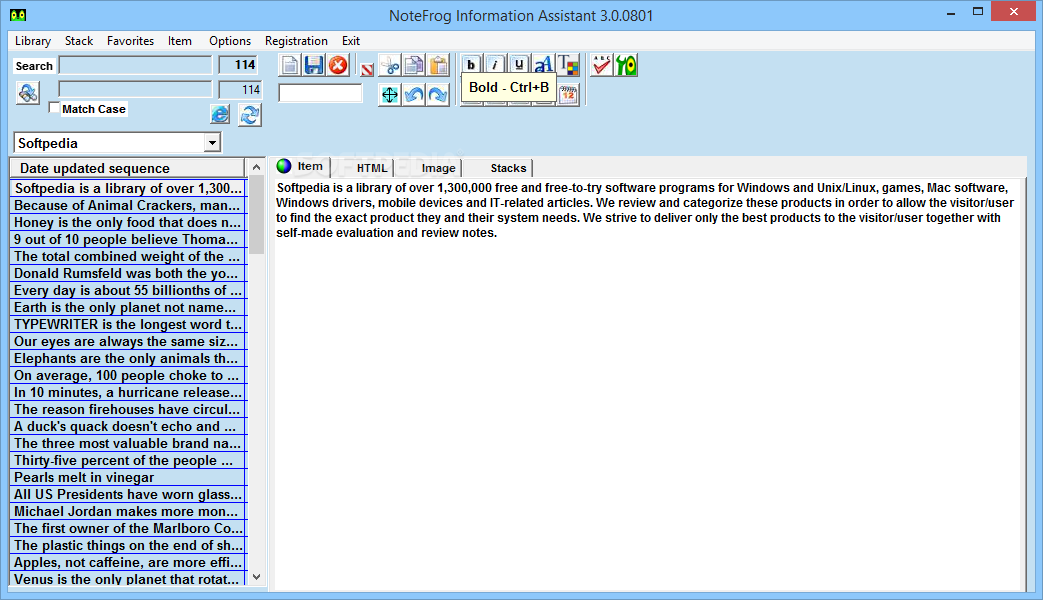This screenshot has width=1043, height=600.
Task: Select 'A duck's quack doesn't echo' item
Action: click(128, 426)
